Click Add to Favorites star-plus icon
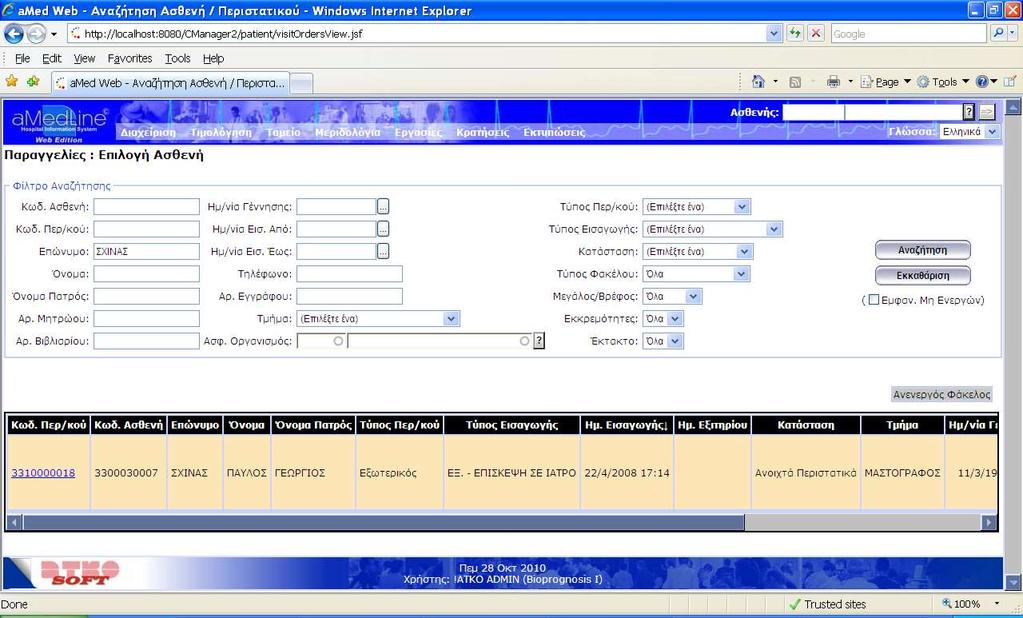The height and width of the screenshot is (618, 1023). click(x=33, y=82)
